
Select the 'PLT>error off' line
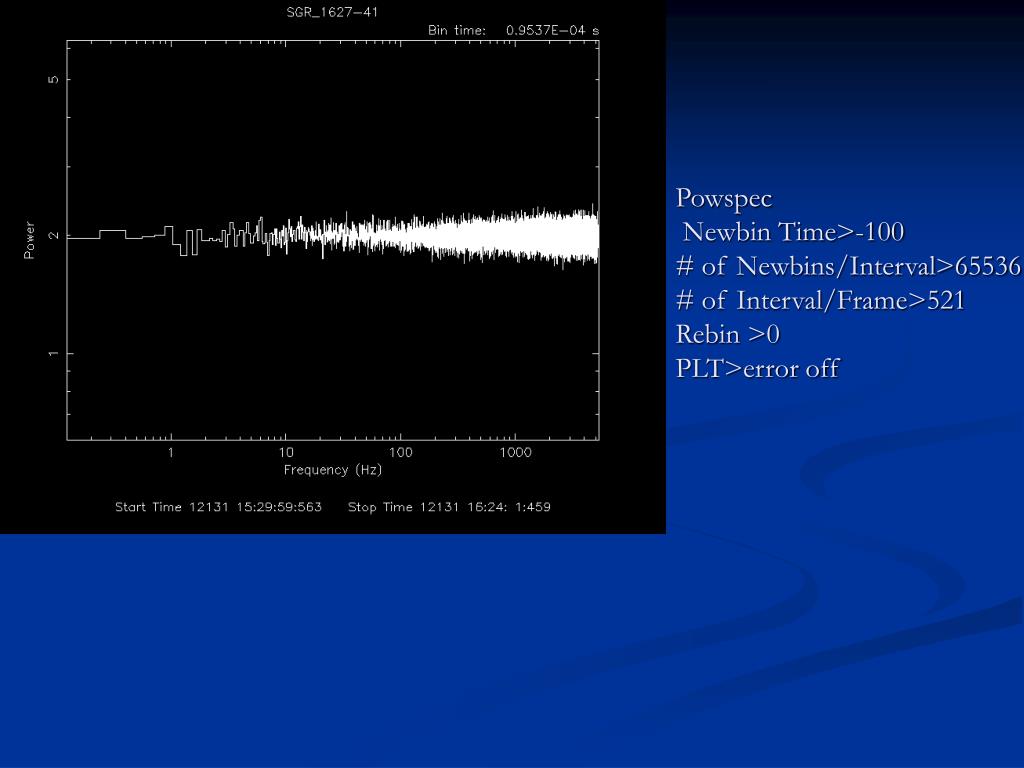pos(758,368)
